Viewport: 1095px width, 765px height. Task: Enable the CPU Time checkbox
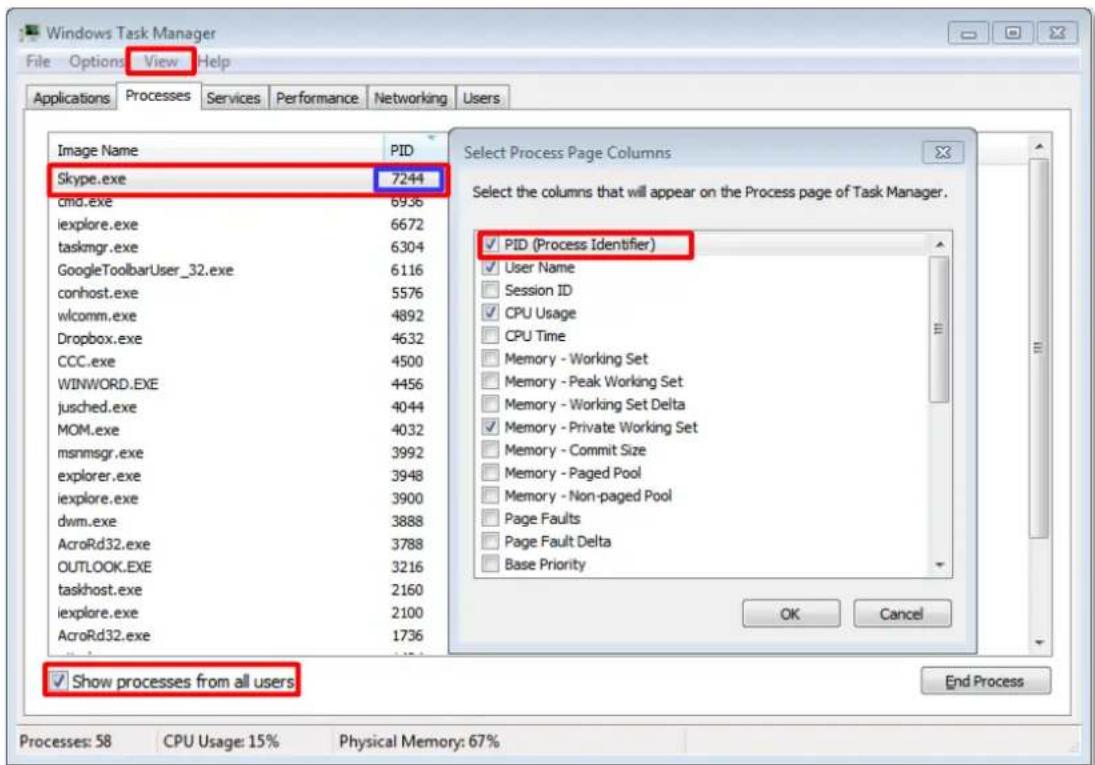tap(491, 336)
